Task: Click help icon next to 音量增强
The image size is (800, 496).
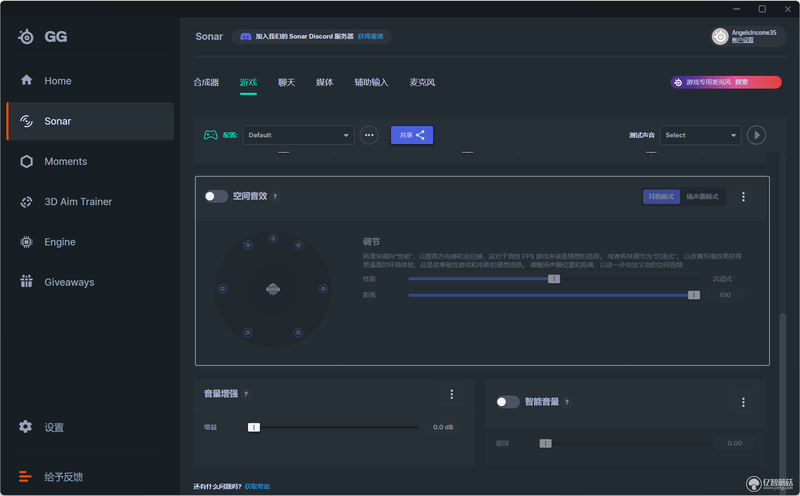Action: point(246,394)
